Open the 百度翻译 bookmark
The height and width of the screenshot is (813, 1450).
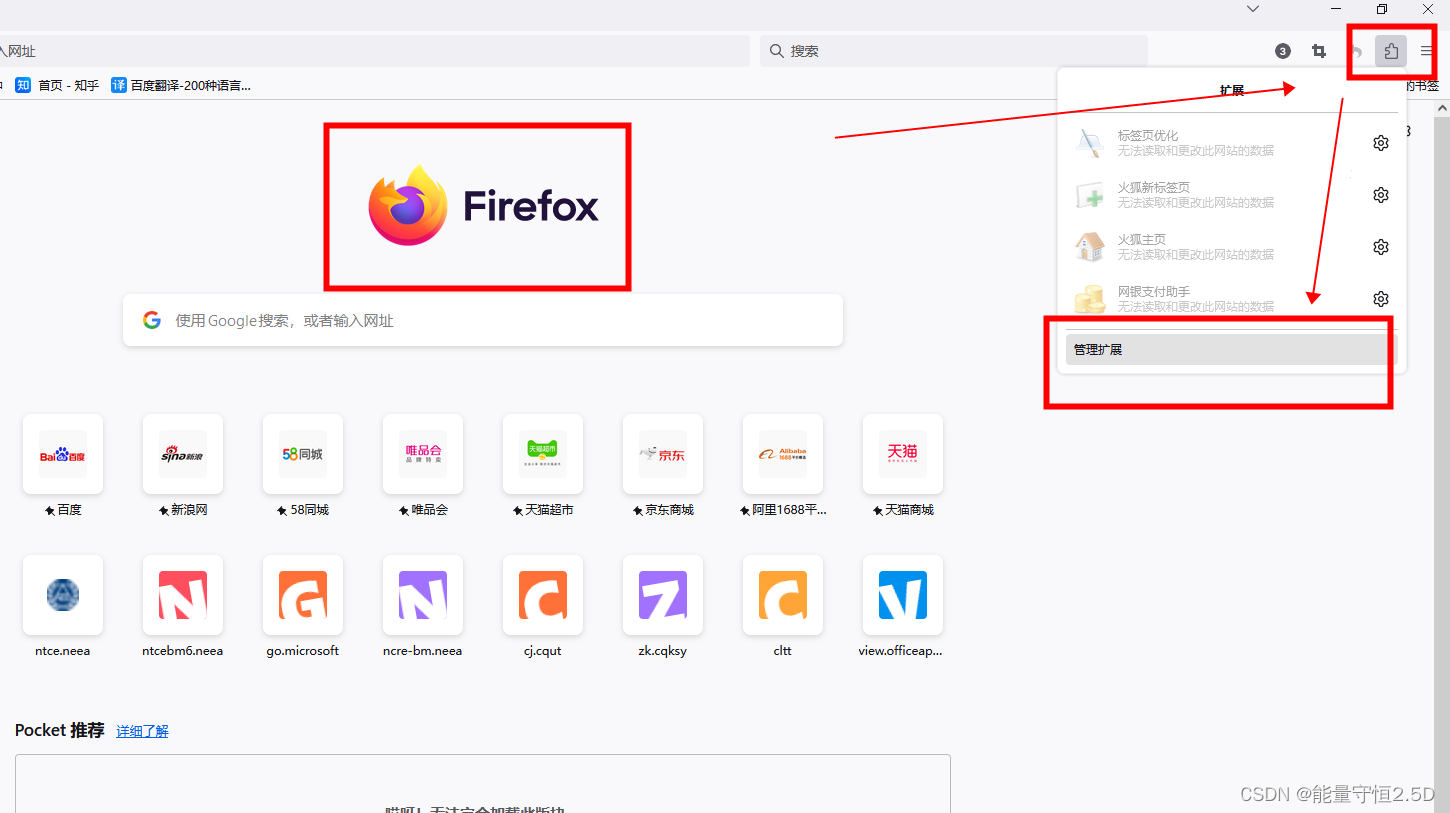181,85
